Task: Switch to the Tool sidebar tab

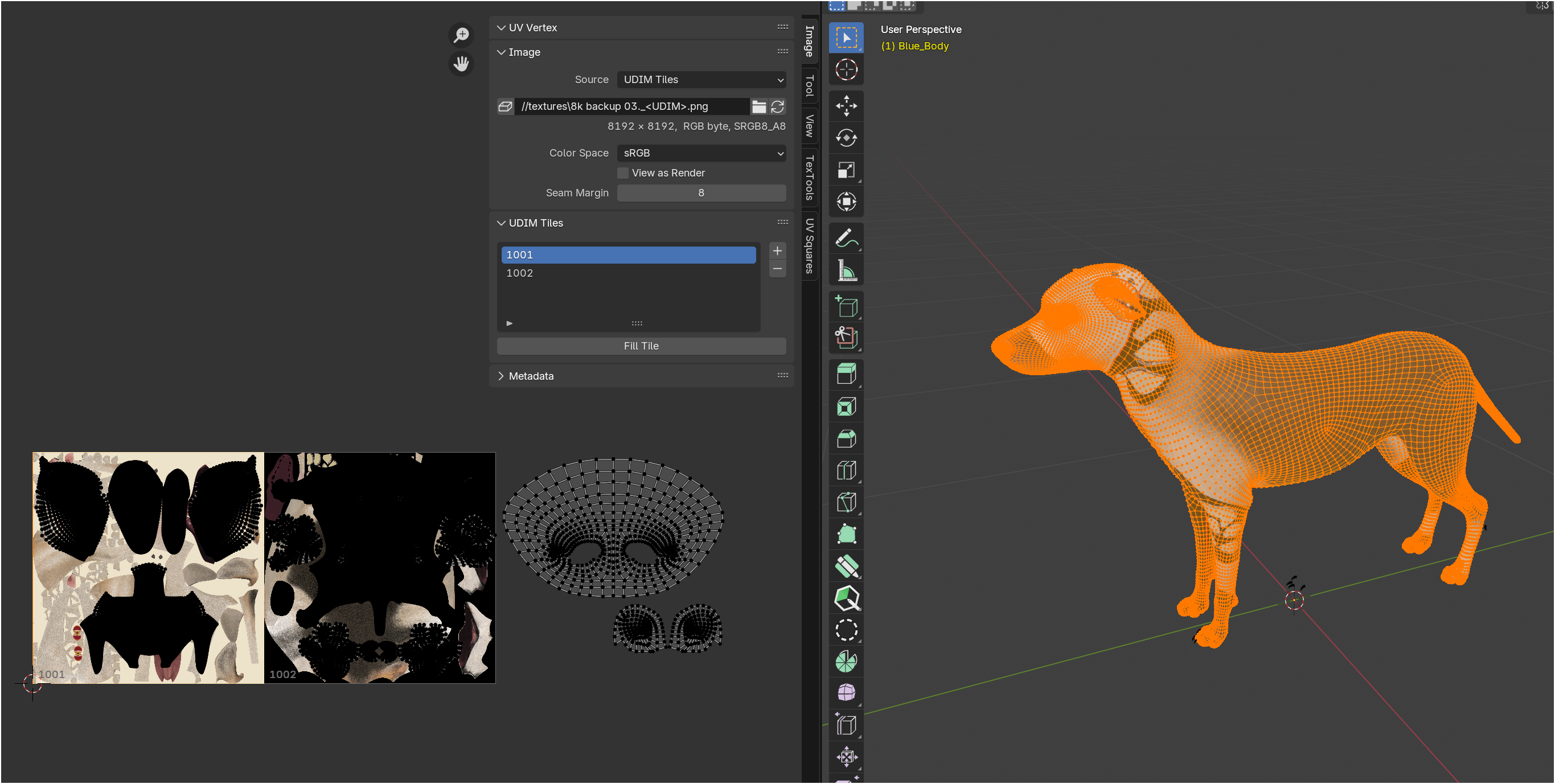Action: click(x=810, y=87)
